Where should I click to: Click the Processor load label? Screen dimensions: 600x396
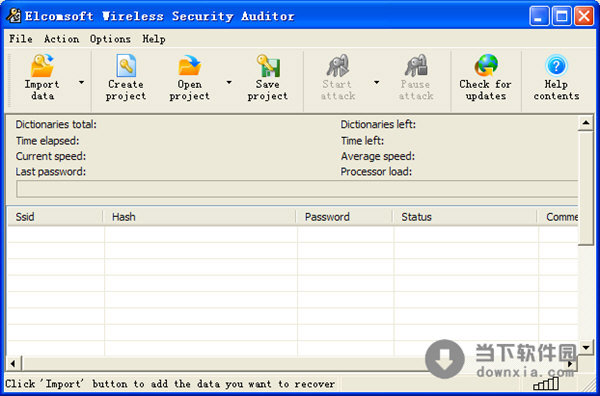point(376,172)
